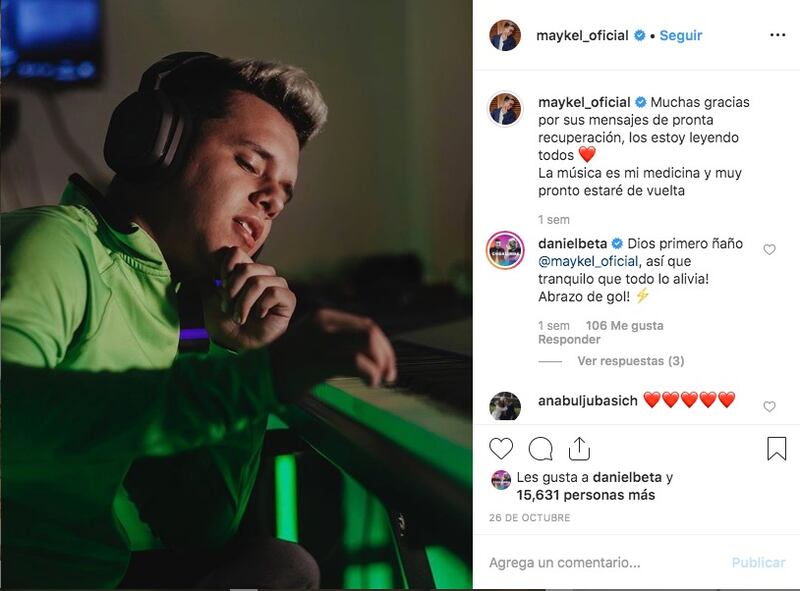Click the Publicar comment button
This screenshot has height=591, width=800.
click(x=758, y=562)
